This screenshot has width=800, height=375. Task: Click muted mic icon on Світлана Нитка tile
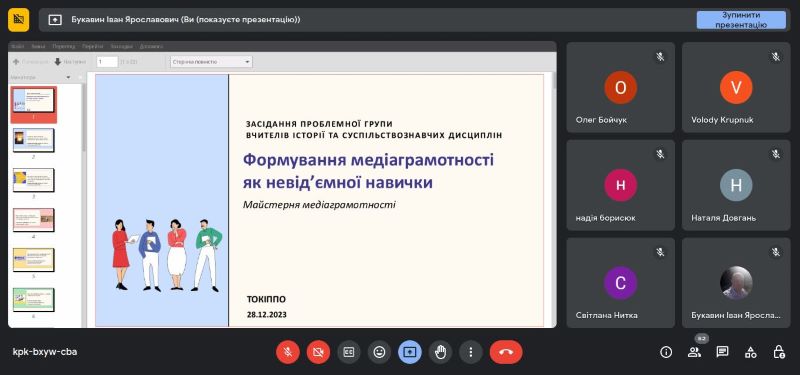click(x=660, y=252)
